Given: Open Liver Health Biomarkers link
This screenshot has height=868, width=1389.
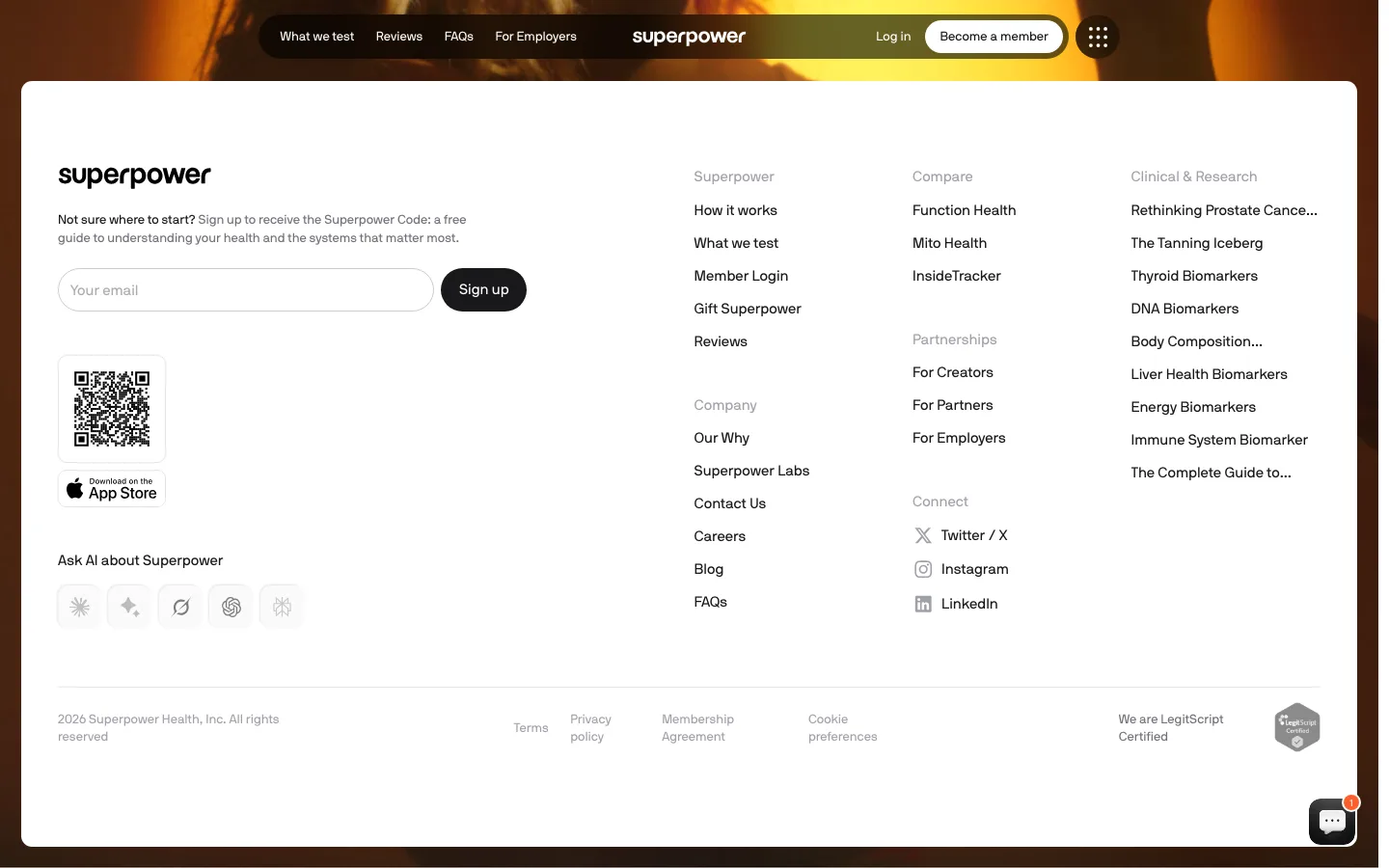Looking at the screenshot, I should point(1210,374).
